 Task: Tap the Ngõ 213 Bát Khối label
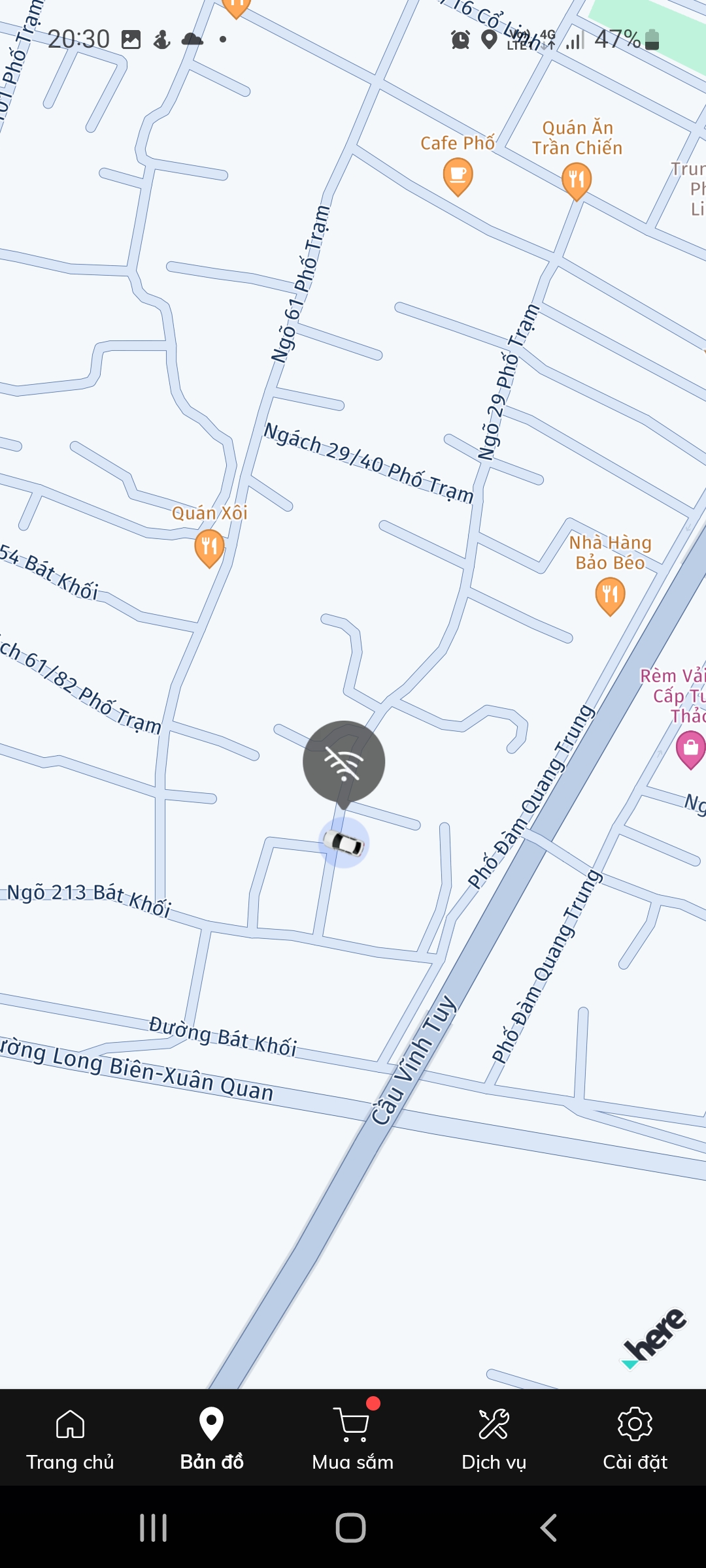click(89, 898)
